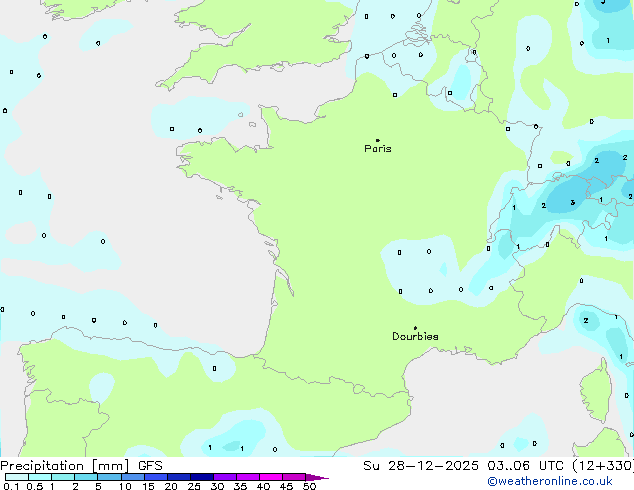
Task: Click the above-50 mm legend arrow tip
Action: pyautogui.click(x=317, y=478)
